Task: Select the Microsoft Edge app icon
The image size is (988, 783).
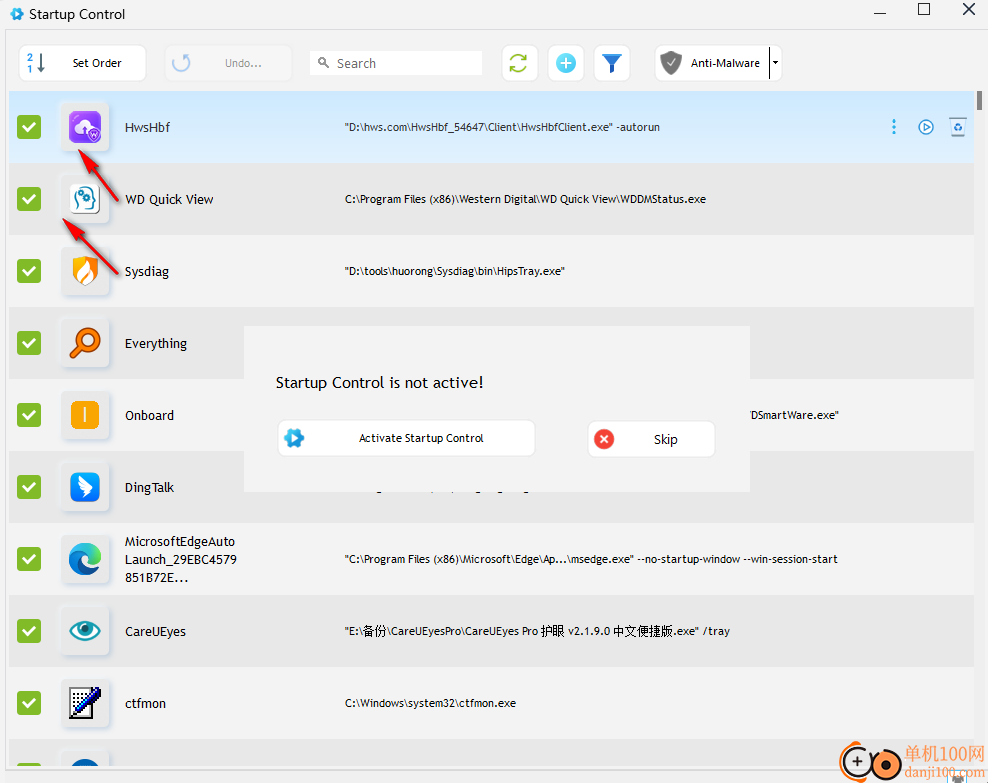Action: 85,559
